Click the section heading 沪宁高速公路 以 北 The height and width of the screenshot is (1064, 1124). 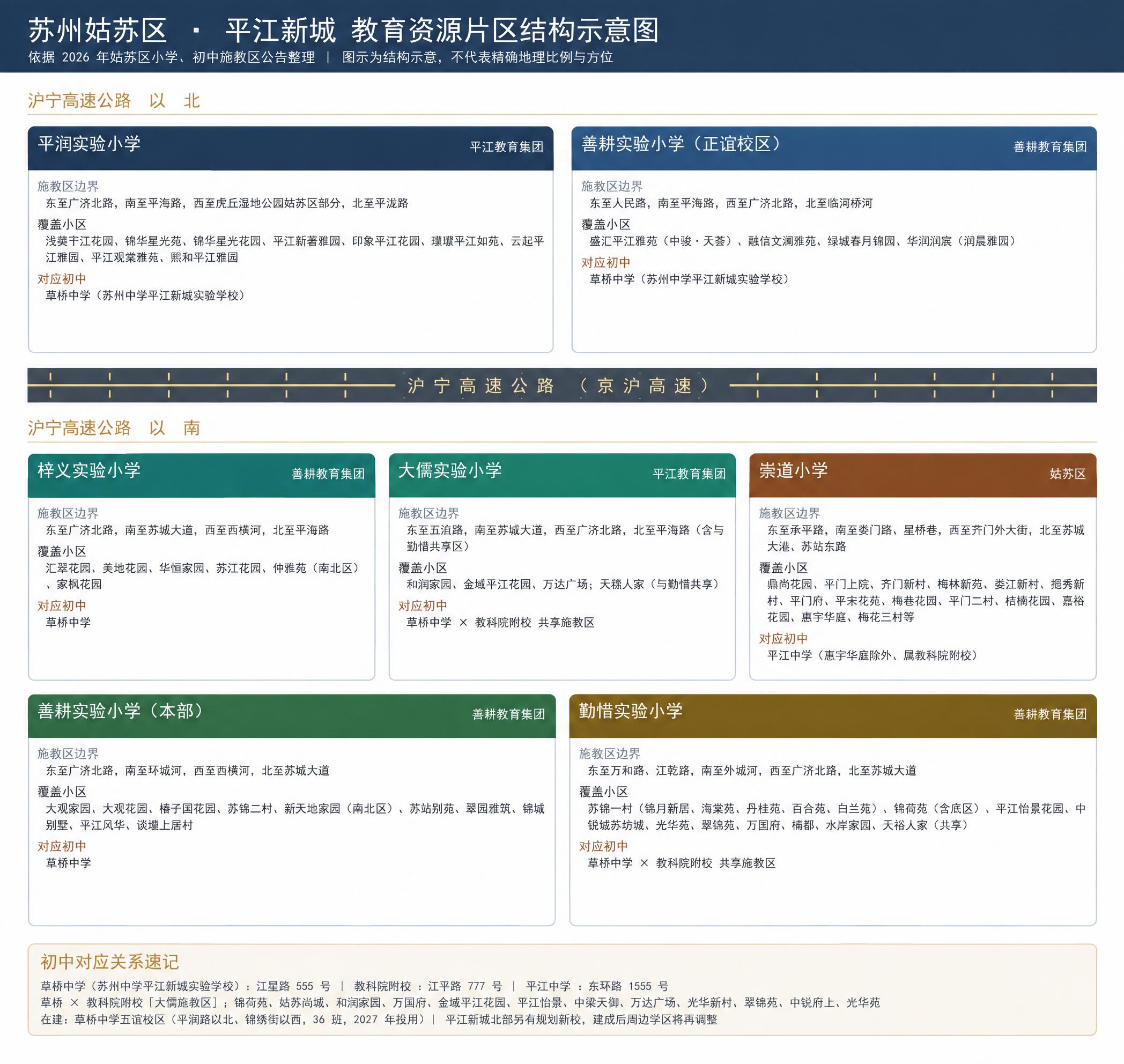(114, 100)
